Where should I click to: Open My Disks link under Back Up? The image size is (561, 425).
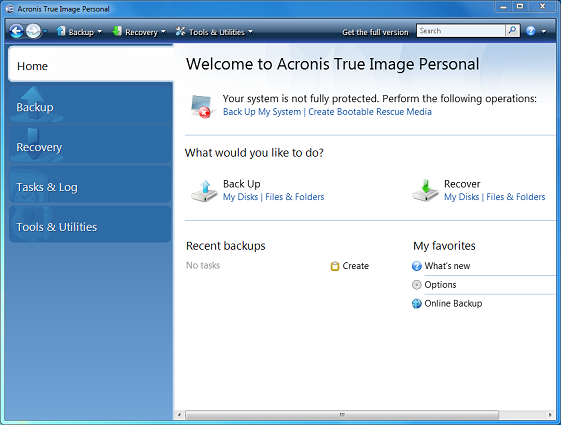[x=240, y=197]
